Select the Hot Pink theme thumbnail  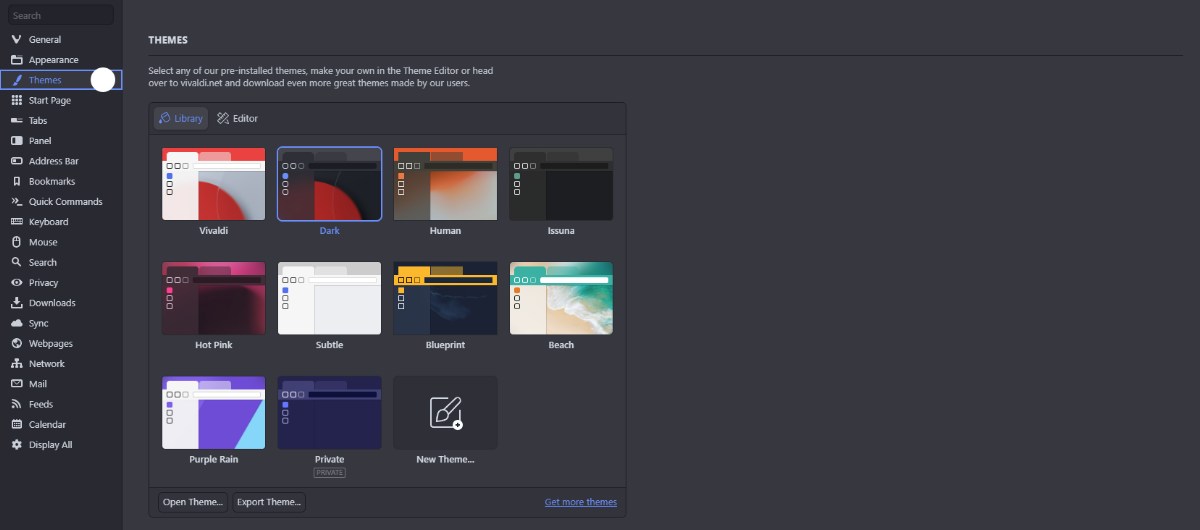click(x=213, y=298)
